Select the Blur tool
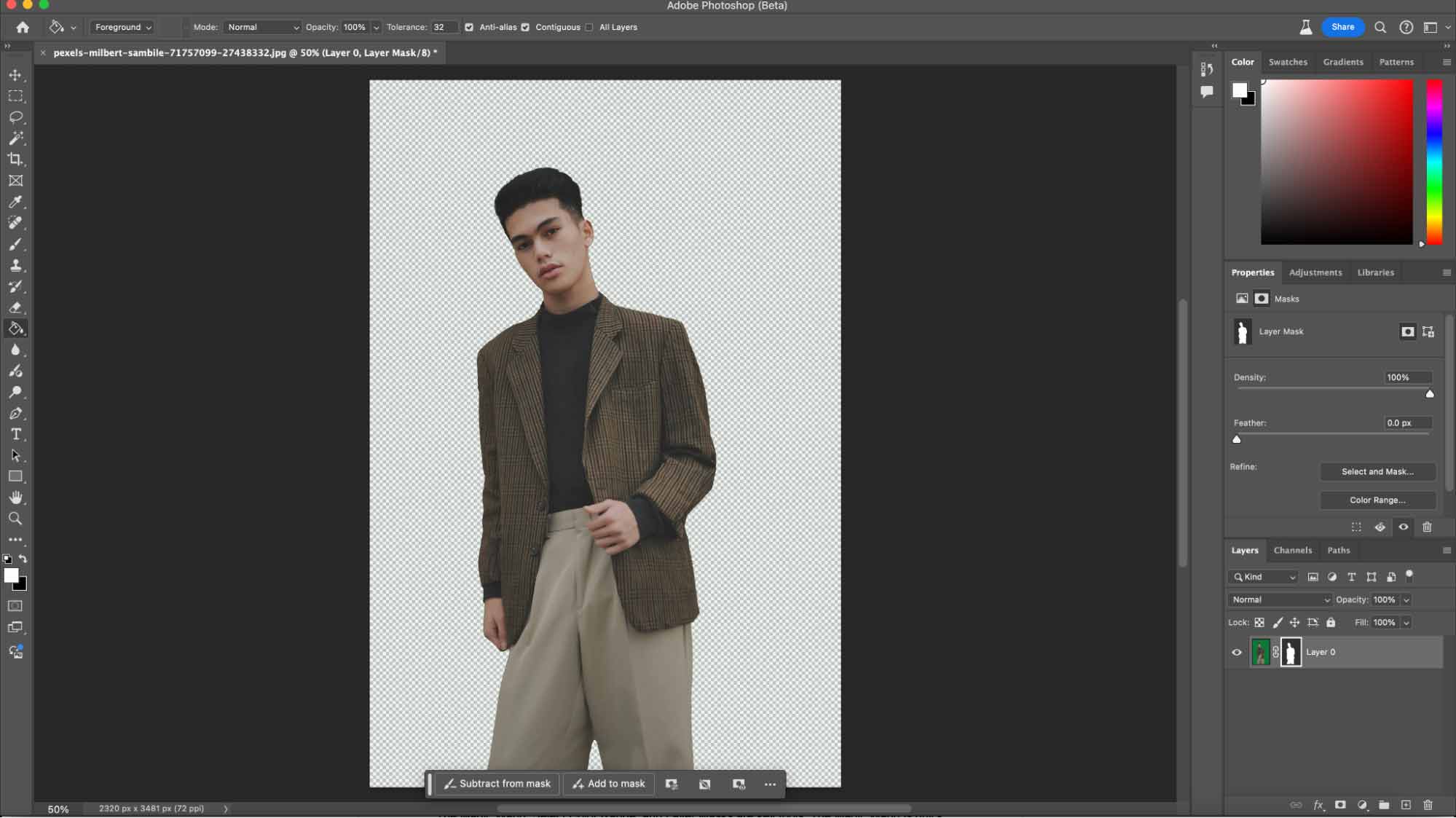 15,350
